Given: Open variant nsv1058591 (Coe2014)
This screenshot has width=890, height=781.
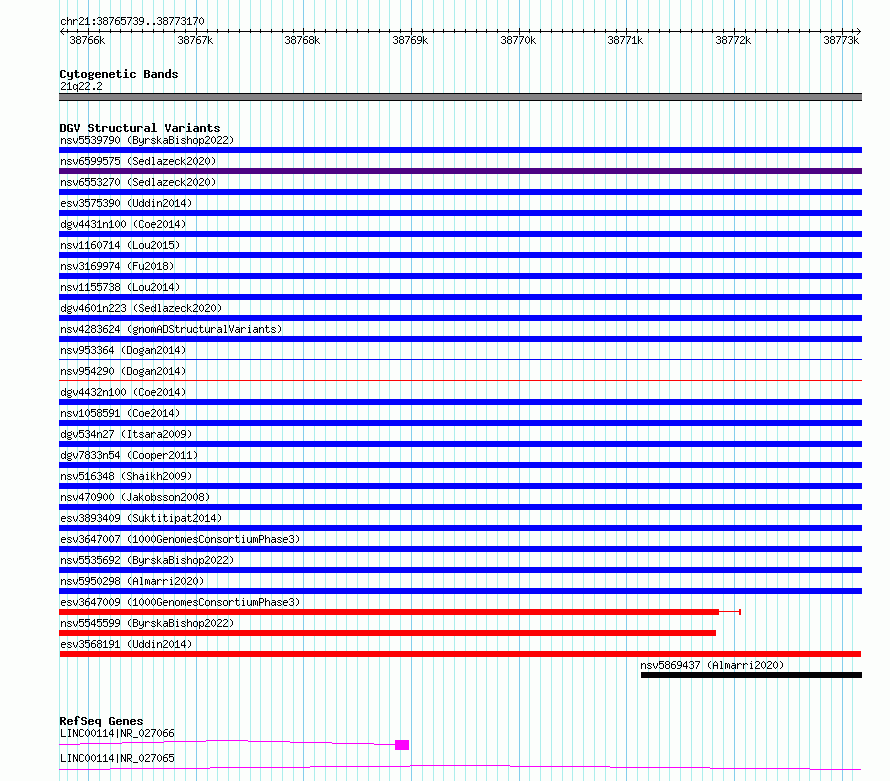Looking at the screenshot, I should [120, 413].
